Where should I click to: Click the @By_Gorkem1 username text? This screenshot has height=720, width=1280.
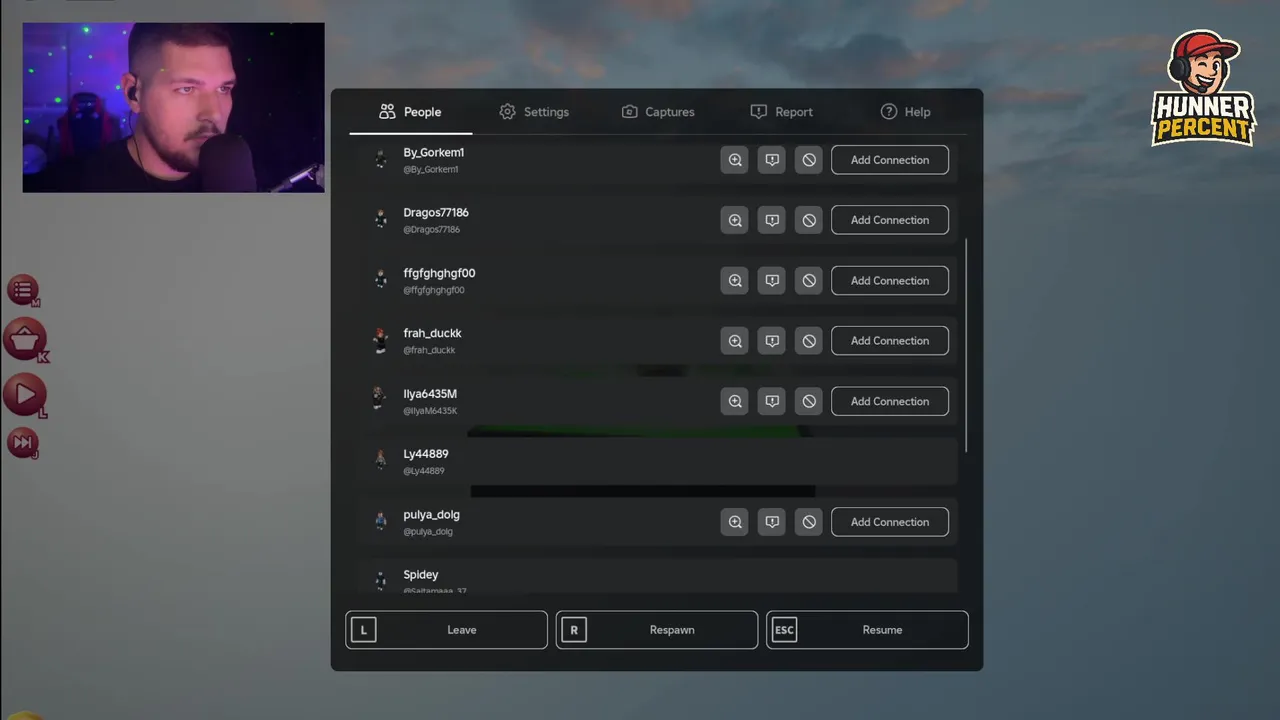click(x=431, y=170)
